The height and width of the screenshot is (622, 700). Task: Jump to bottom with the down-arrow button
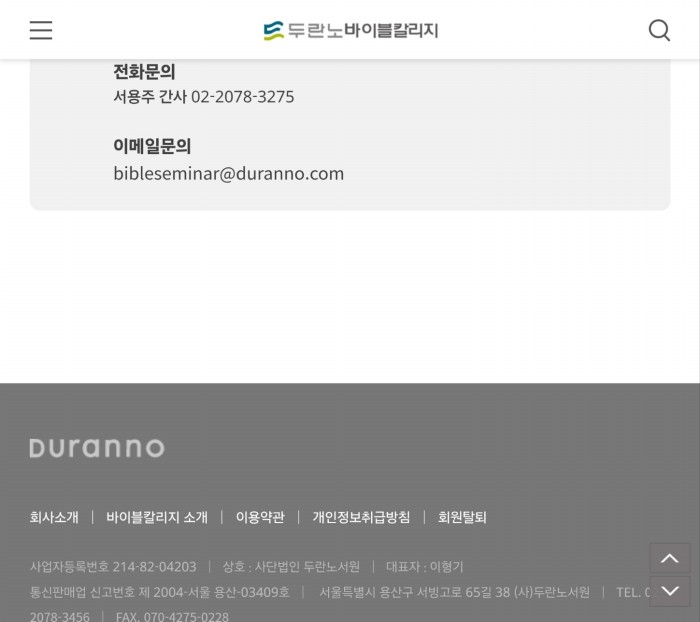click(670, 591)
